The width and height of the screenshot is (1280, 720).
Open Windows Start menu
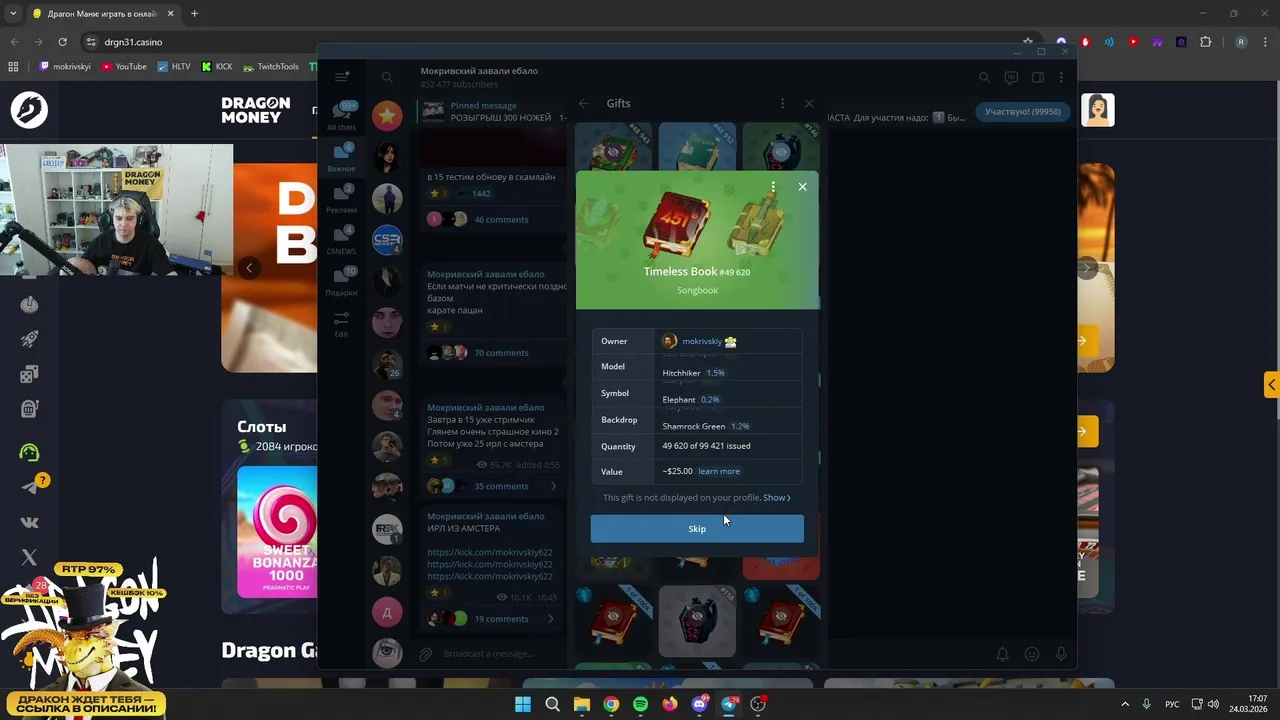click(x=522, y=704)
